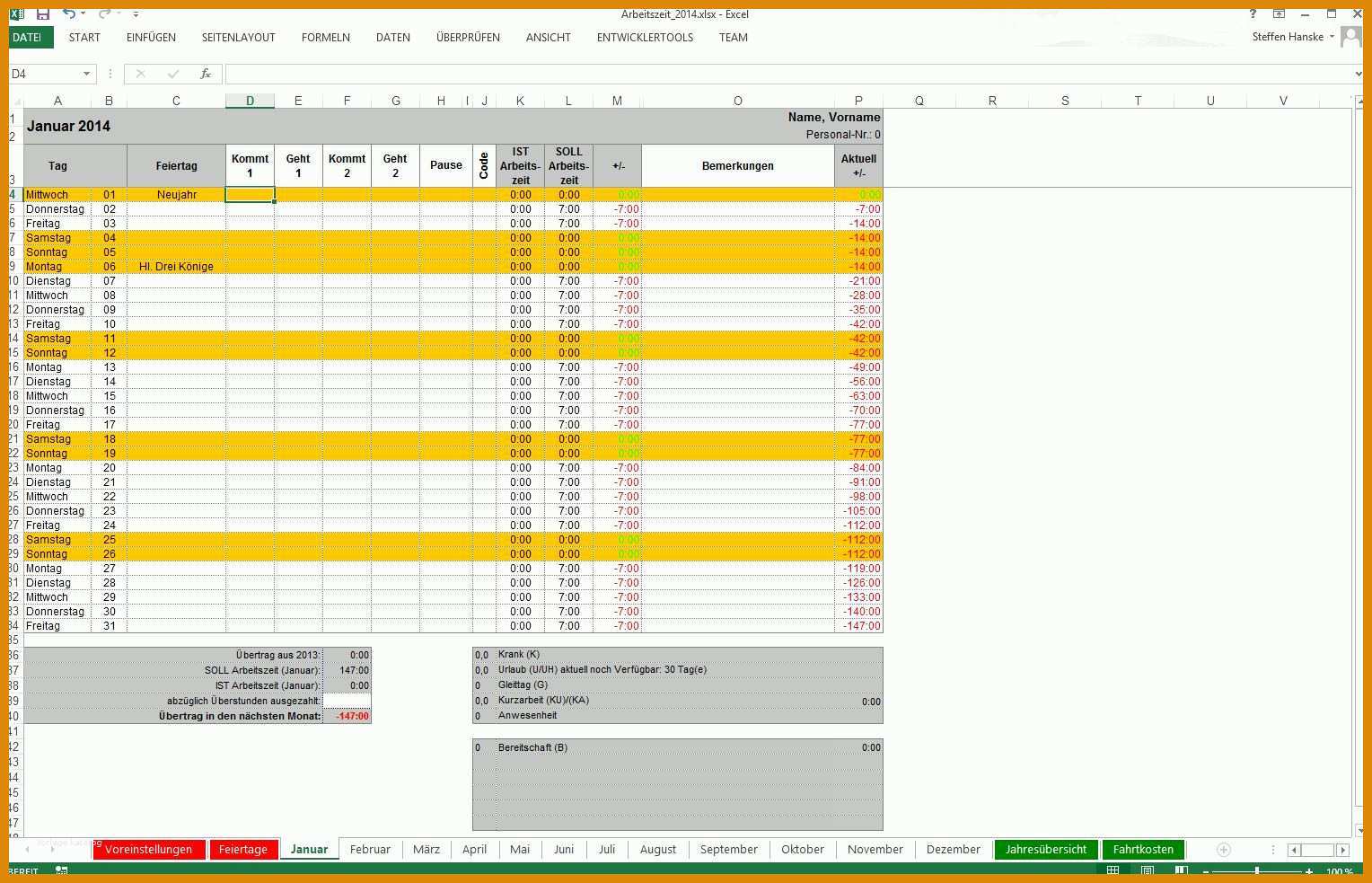This screenshot has width=1372, height=883.
Task: Switch to the April sheet tab
Action: click(x=475, y=850)
